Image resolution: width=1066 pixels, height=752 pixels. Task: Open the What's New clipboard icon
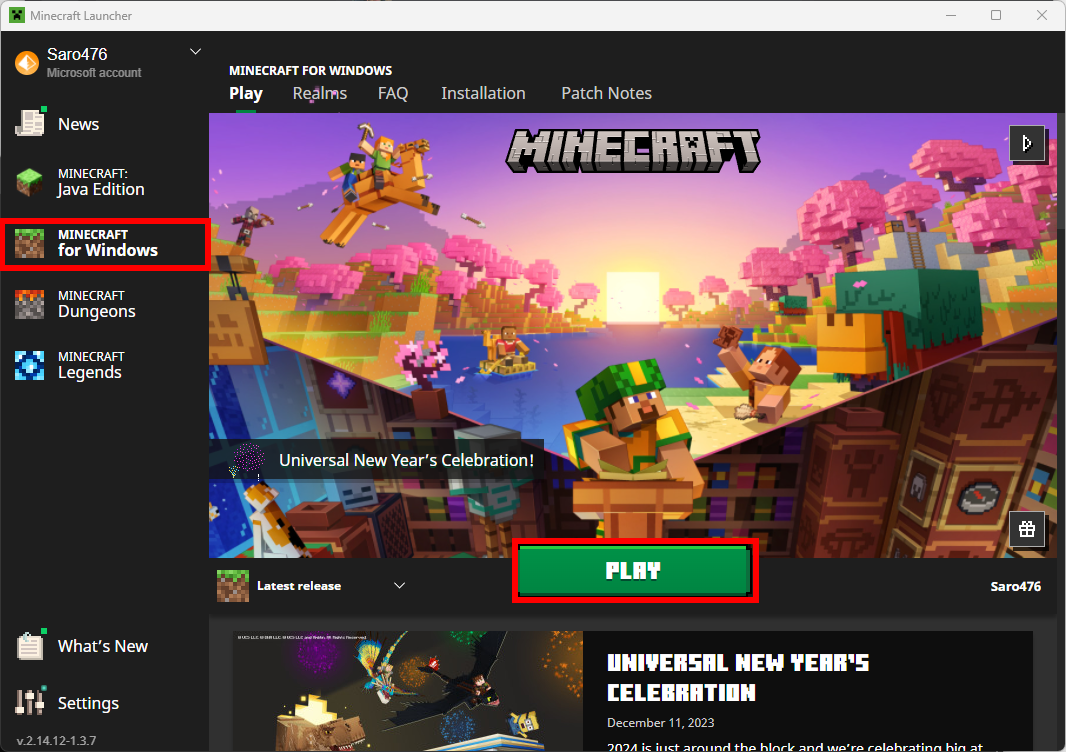coord(31,645)
